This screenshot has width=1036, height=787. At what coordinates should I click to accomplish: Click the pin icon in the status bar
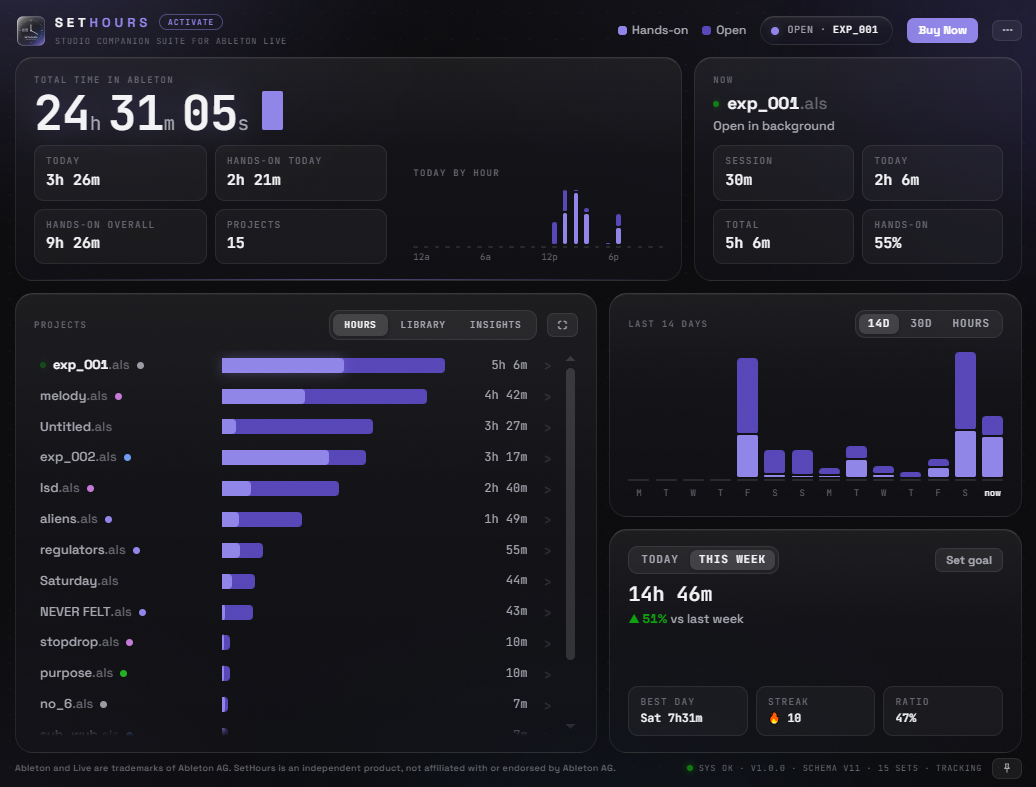(x=1007, y=768)
